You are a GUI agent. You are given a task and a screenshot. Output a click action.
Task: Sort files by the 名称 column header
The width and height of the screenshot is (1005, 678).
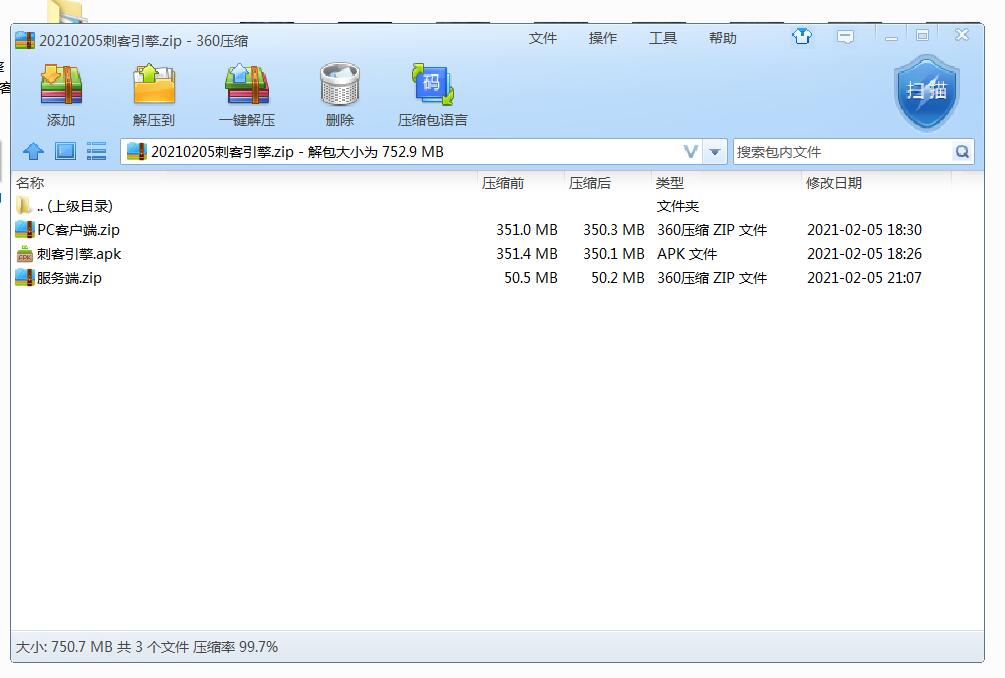(30, 183)
